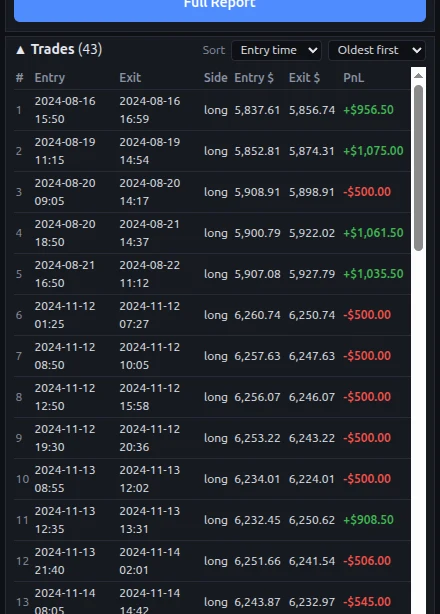The height and width of the screenshot is (614, 440).
Task: Click entry price 6,260.74
Action: (x=257, y=315)
